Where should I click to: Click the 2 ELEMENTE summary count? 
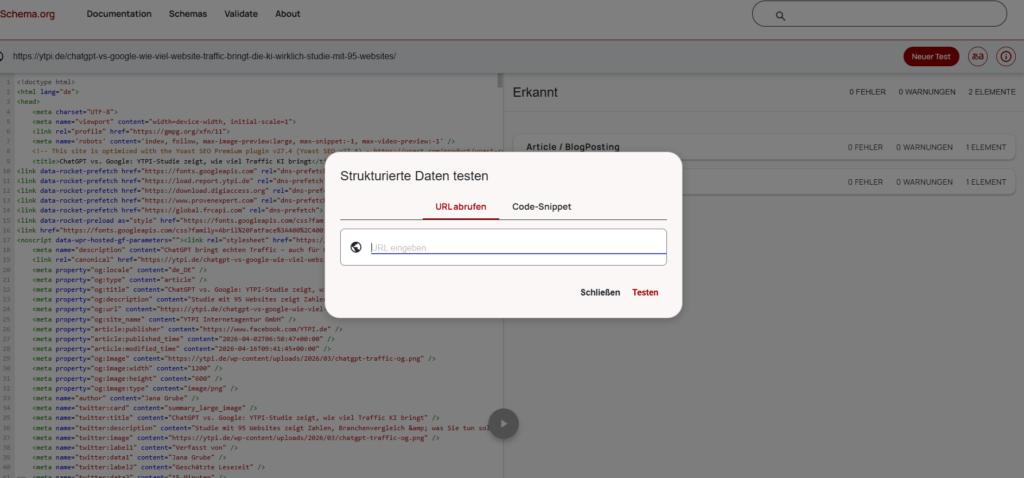[991, 92]
